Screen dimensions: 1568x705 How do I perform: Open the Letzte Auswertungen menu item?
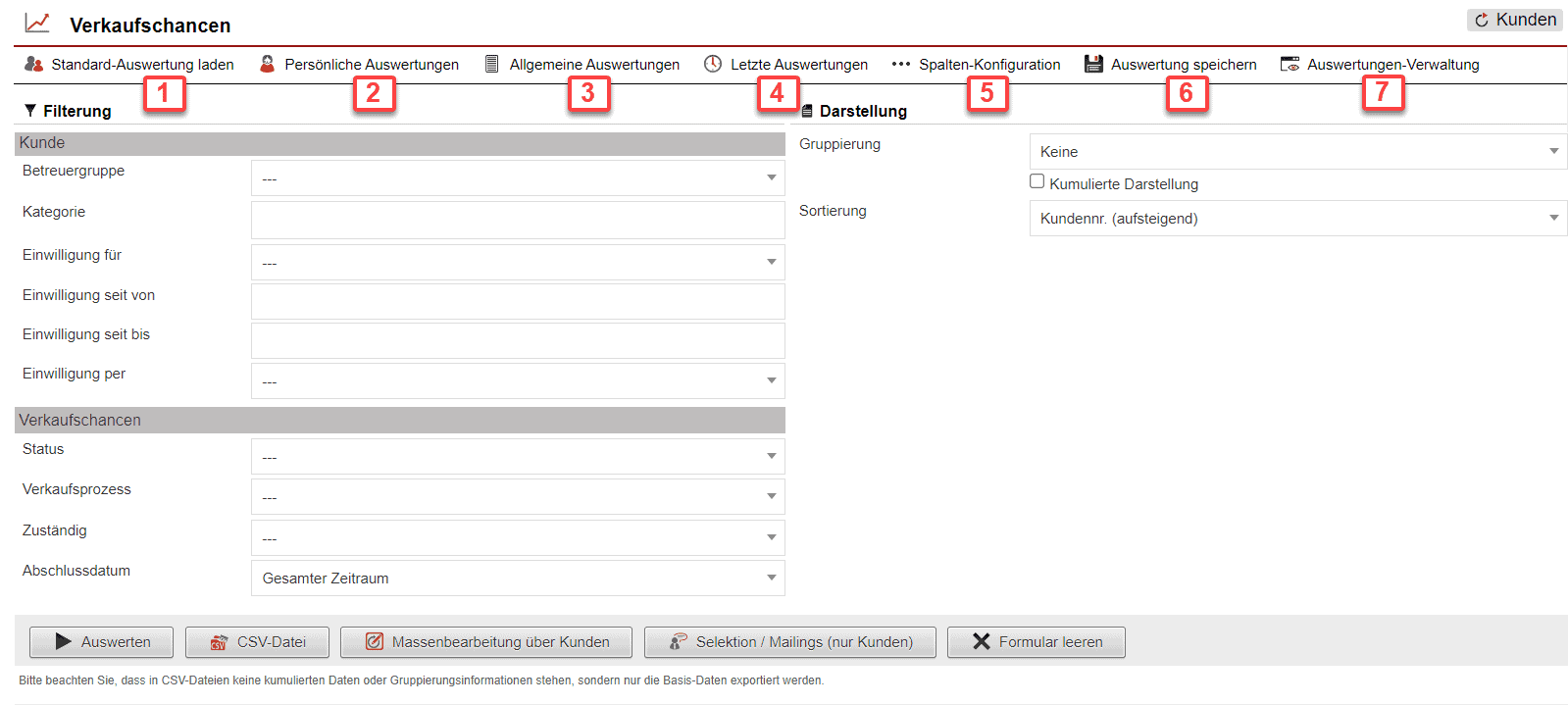coord(798,65)
